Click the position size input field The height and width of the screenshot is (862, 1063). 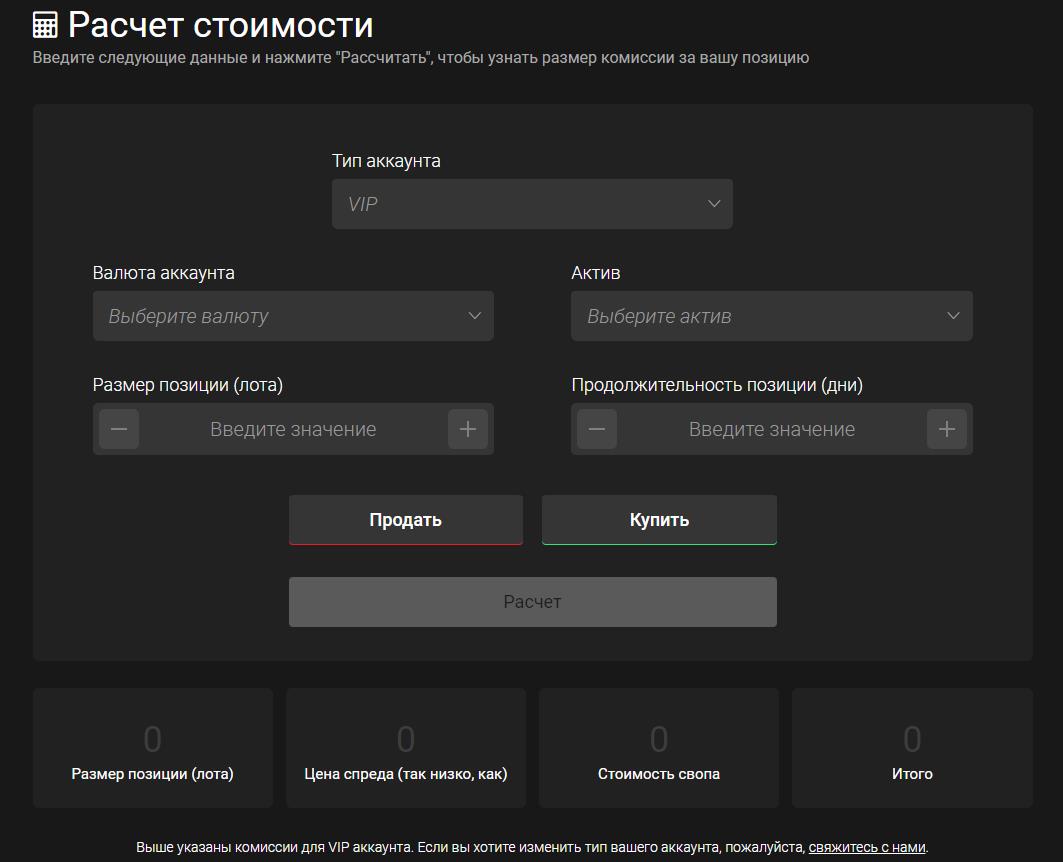292,428
